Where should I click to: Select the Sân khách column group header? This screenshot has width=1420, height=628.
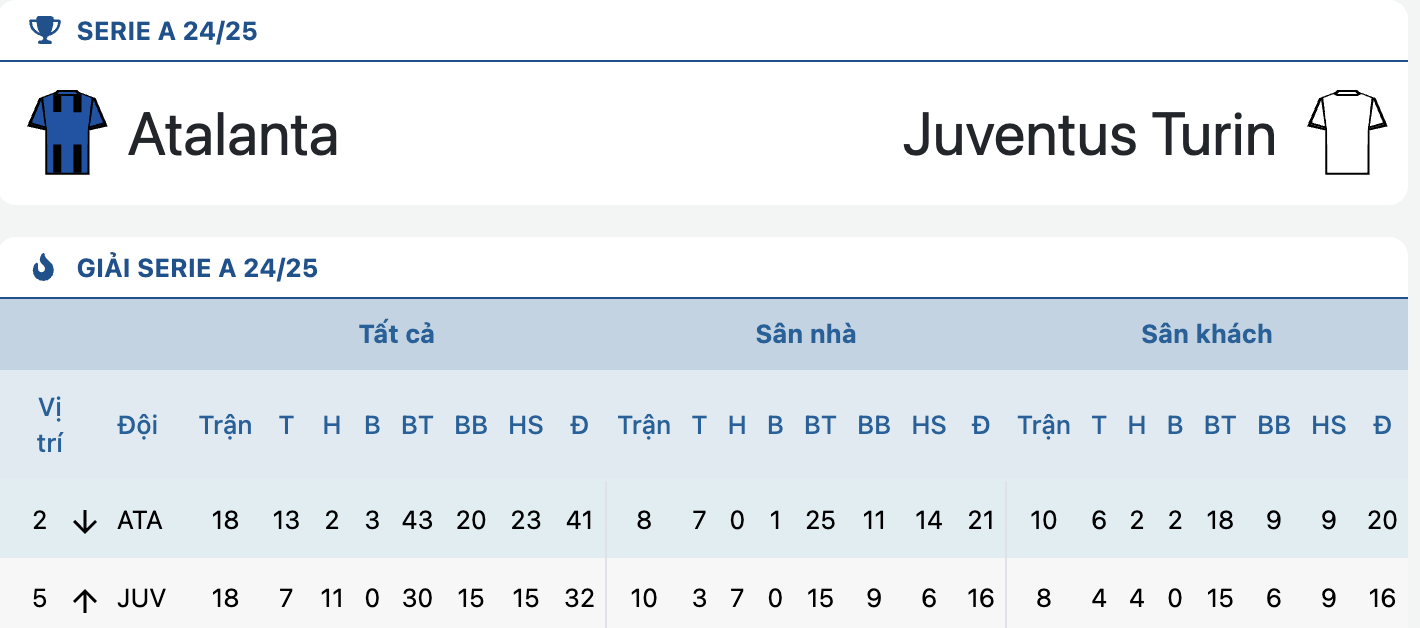[1207, 334]
